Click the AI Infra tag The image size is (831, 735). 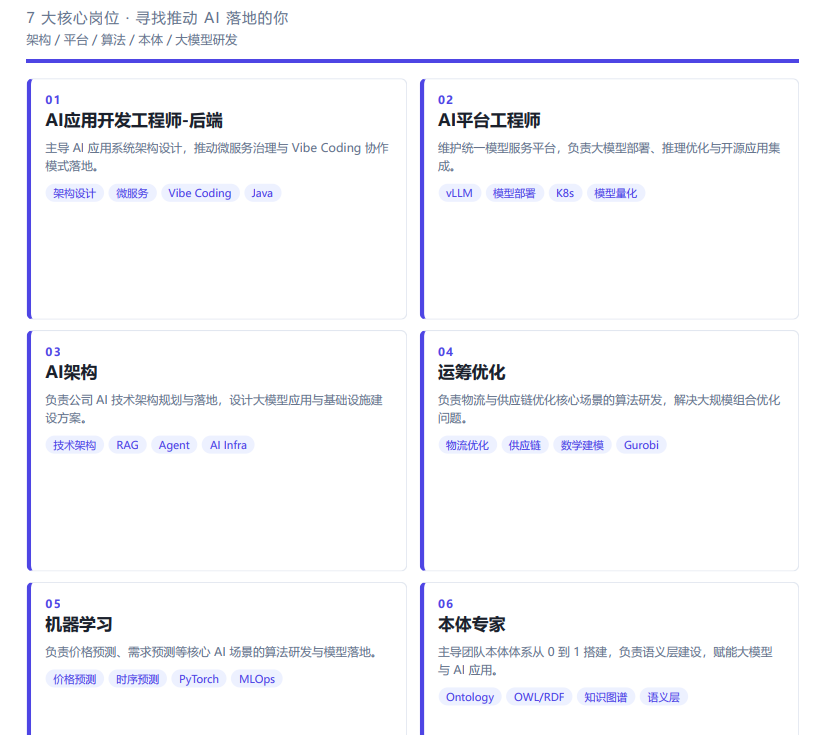228,445
